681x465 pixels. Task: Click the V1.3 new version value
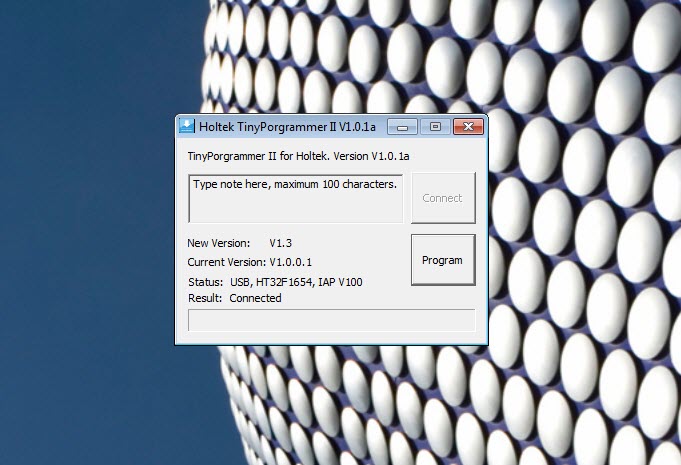281,243
